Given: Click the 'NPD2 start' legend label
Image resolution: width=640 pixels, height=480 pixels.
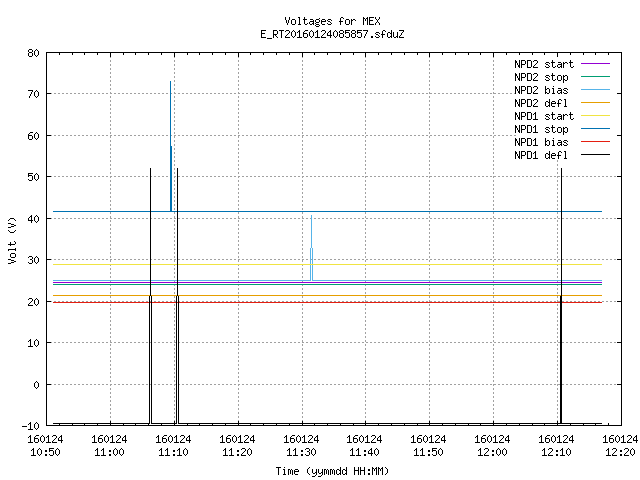Looking at the screenshot, I should [x=544, y=64].
